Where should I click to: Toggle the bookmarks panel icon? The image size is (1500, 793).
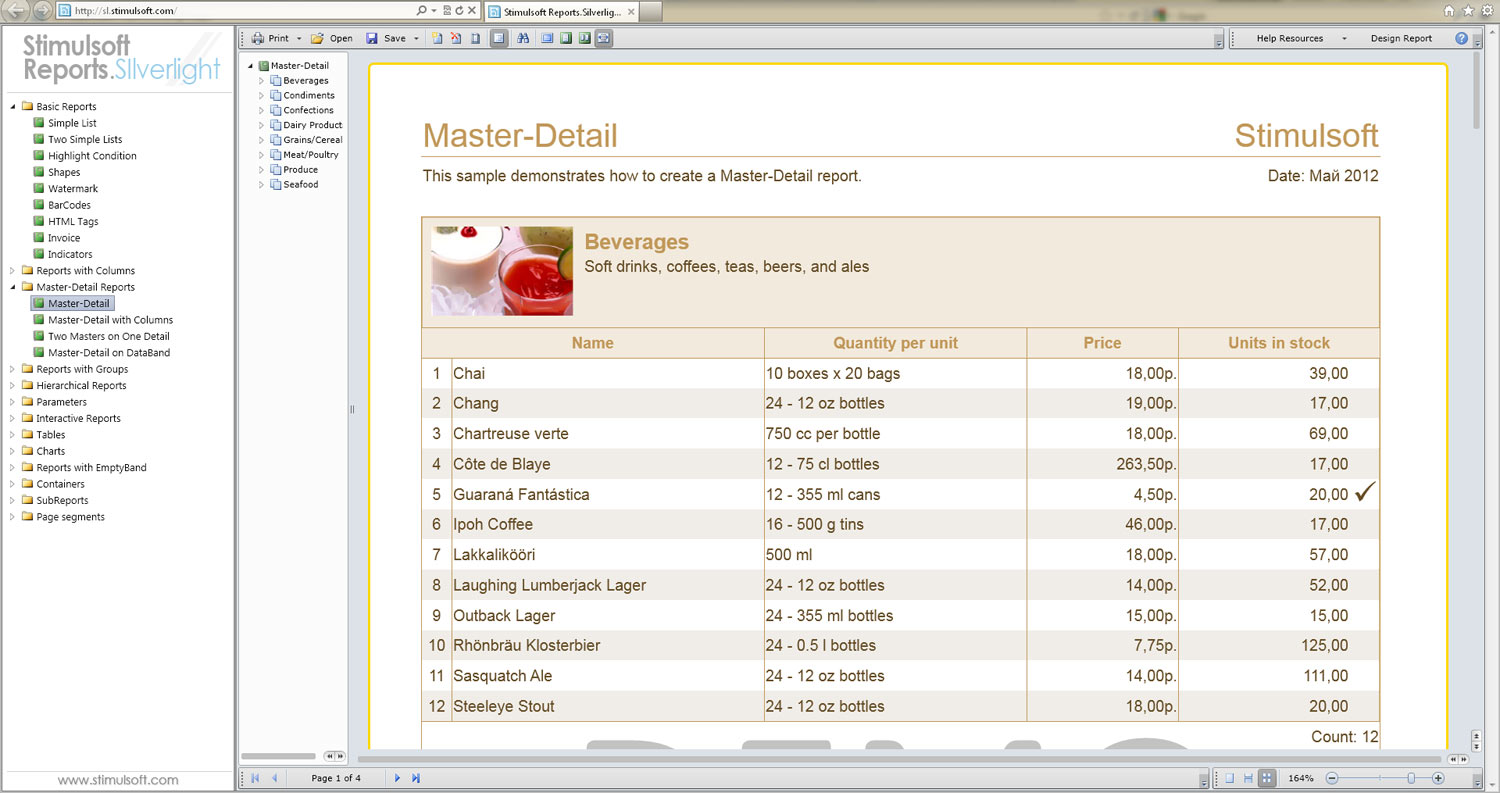click(x=498, y=38)
